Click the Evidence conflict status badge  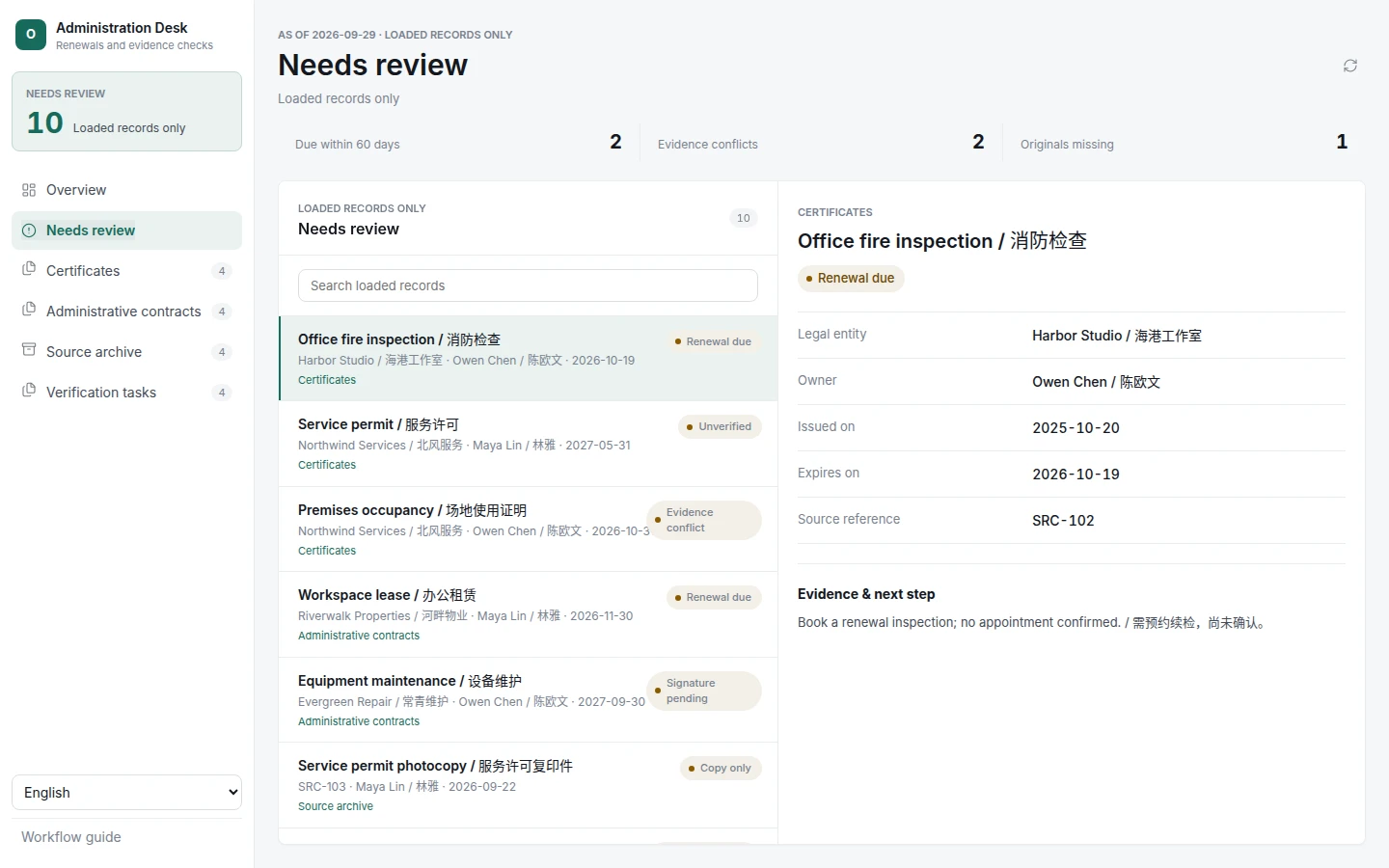704,520
